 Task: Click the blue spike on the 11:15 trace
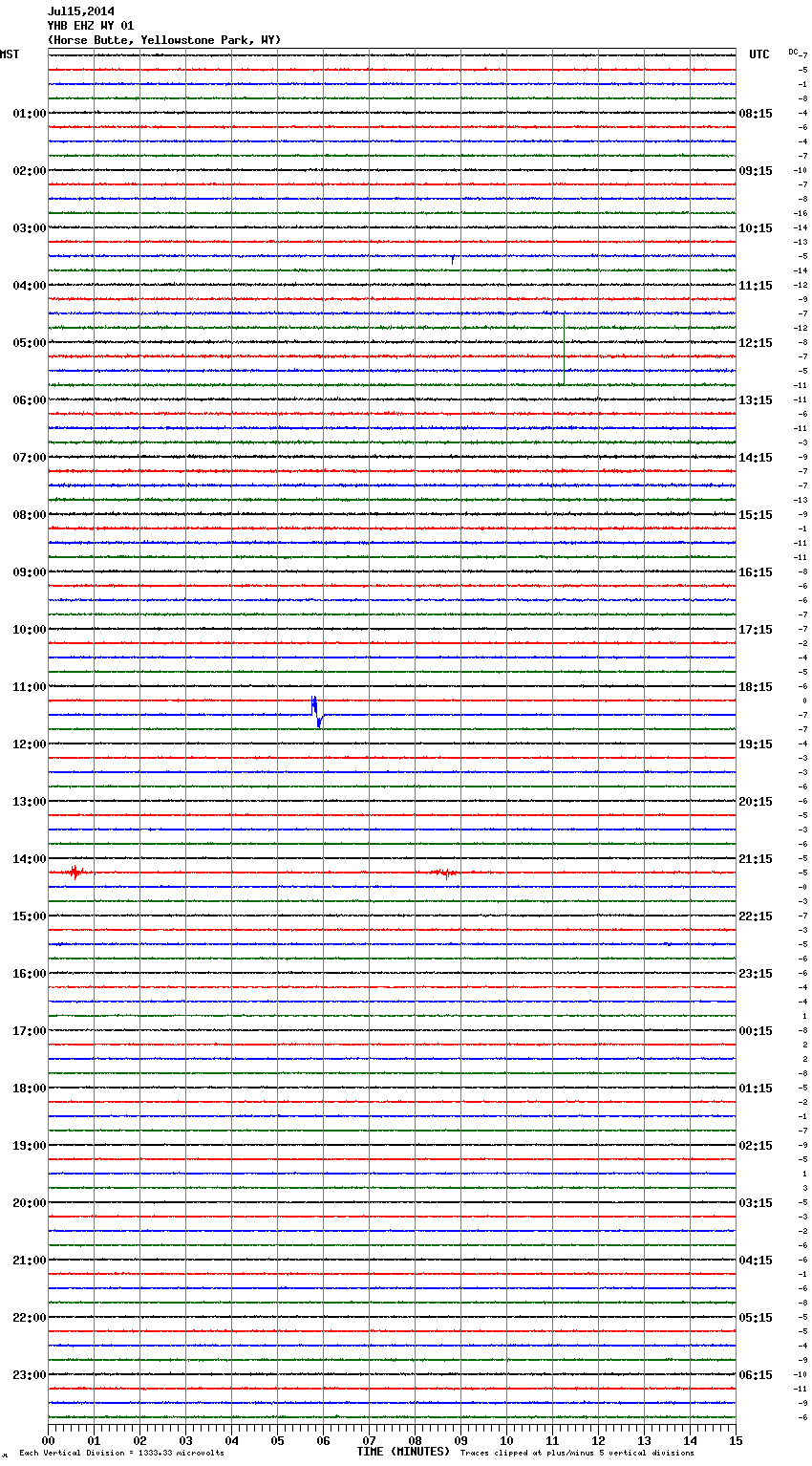317,712
